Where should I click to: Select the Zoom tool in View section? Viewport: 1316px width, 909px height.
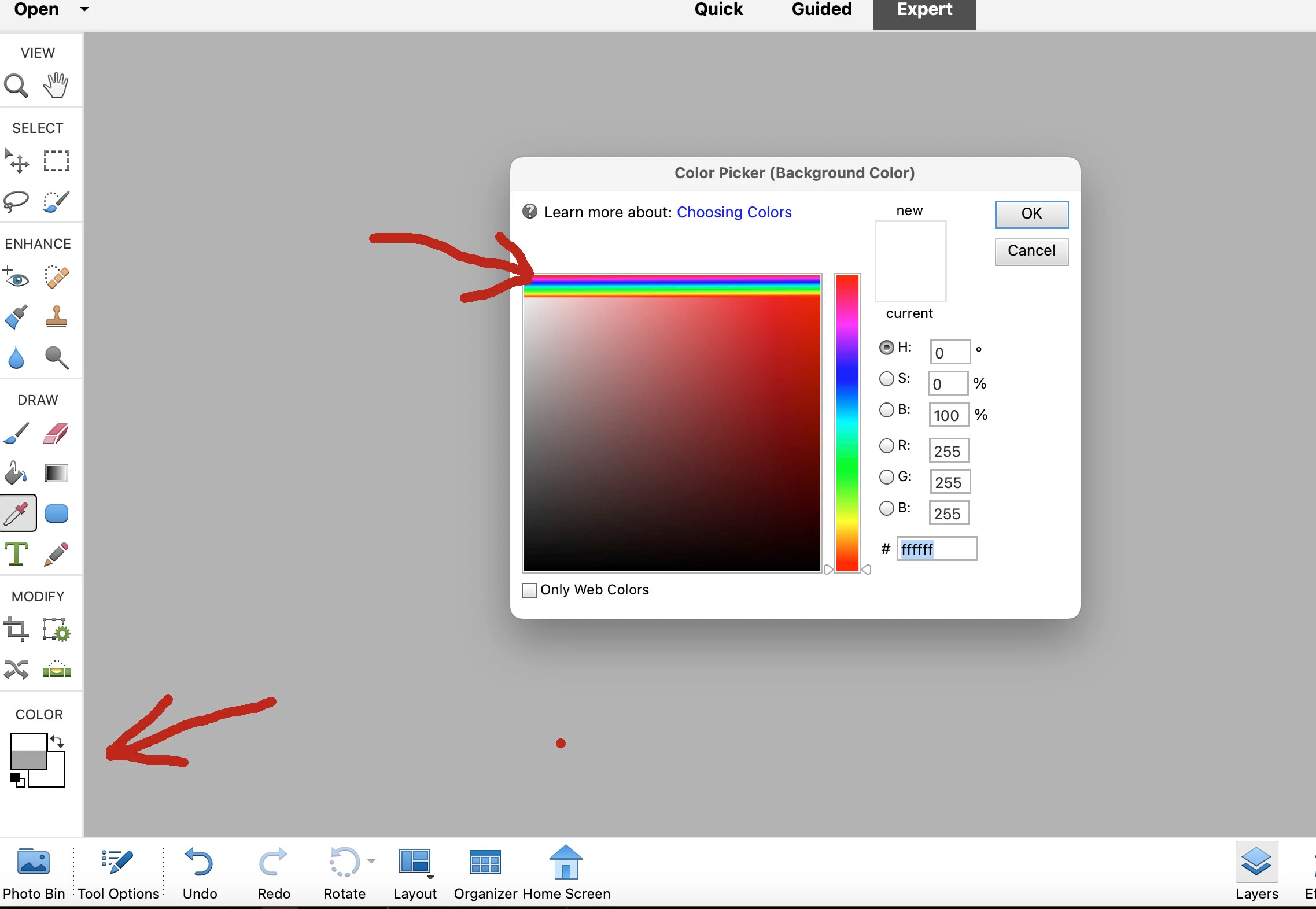pyautogui.click(x=16, y=86)
